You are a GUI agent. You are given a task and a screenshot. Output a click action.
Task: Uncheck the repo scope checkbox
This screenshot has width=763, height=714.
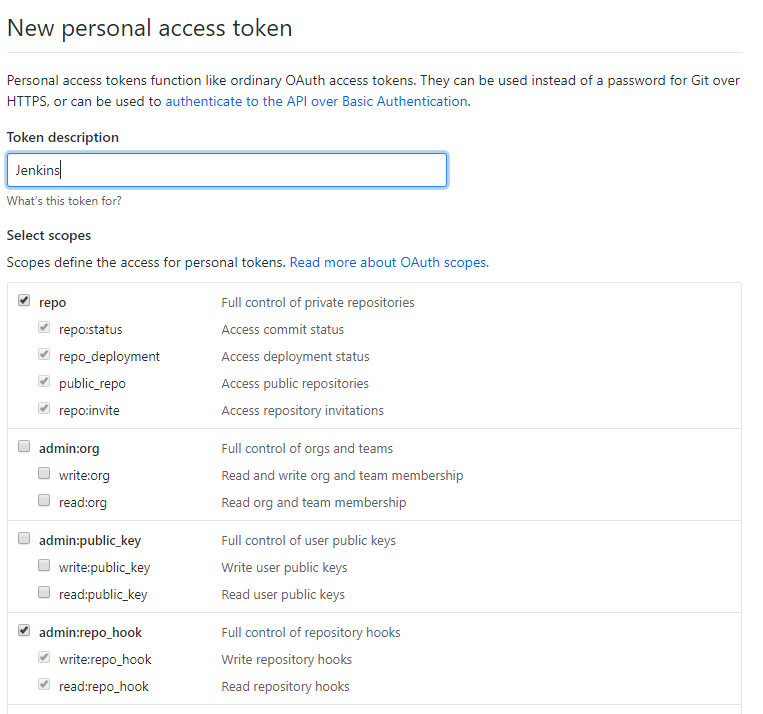(24, 301)
